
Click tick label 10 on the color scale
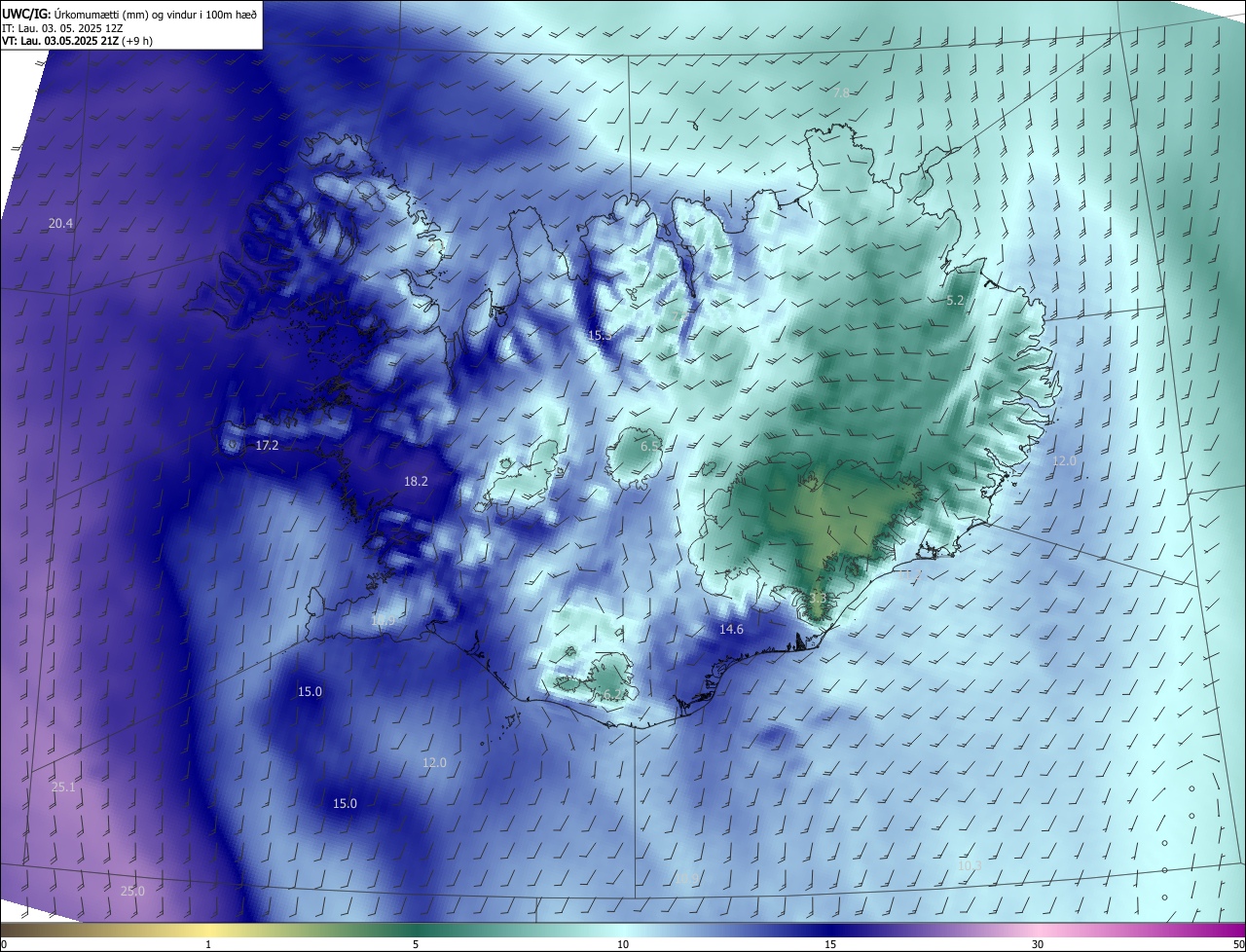[623, 944]
